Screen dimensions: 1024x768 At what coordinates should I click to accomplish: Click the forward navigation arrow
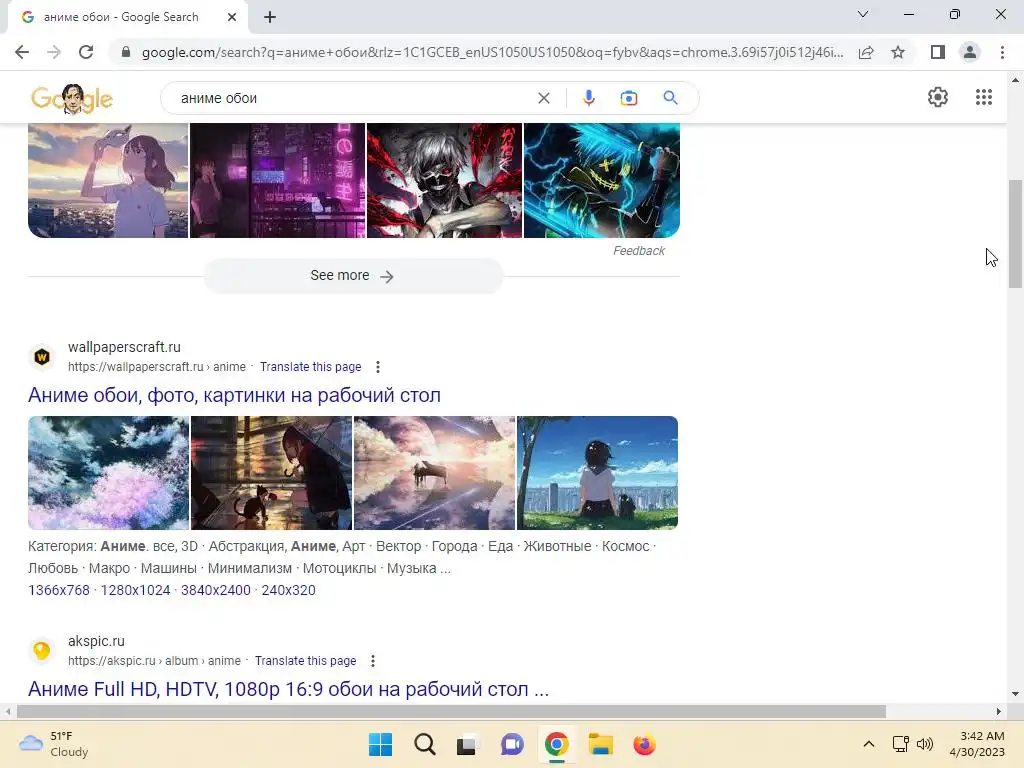click(54, 52)
